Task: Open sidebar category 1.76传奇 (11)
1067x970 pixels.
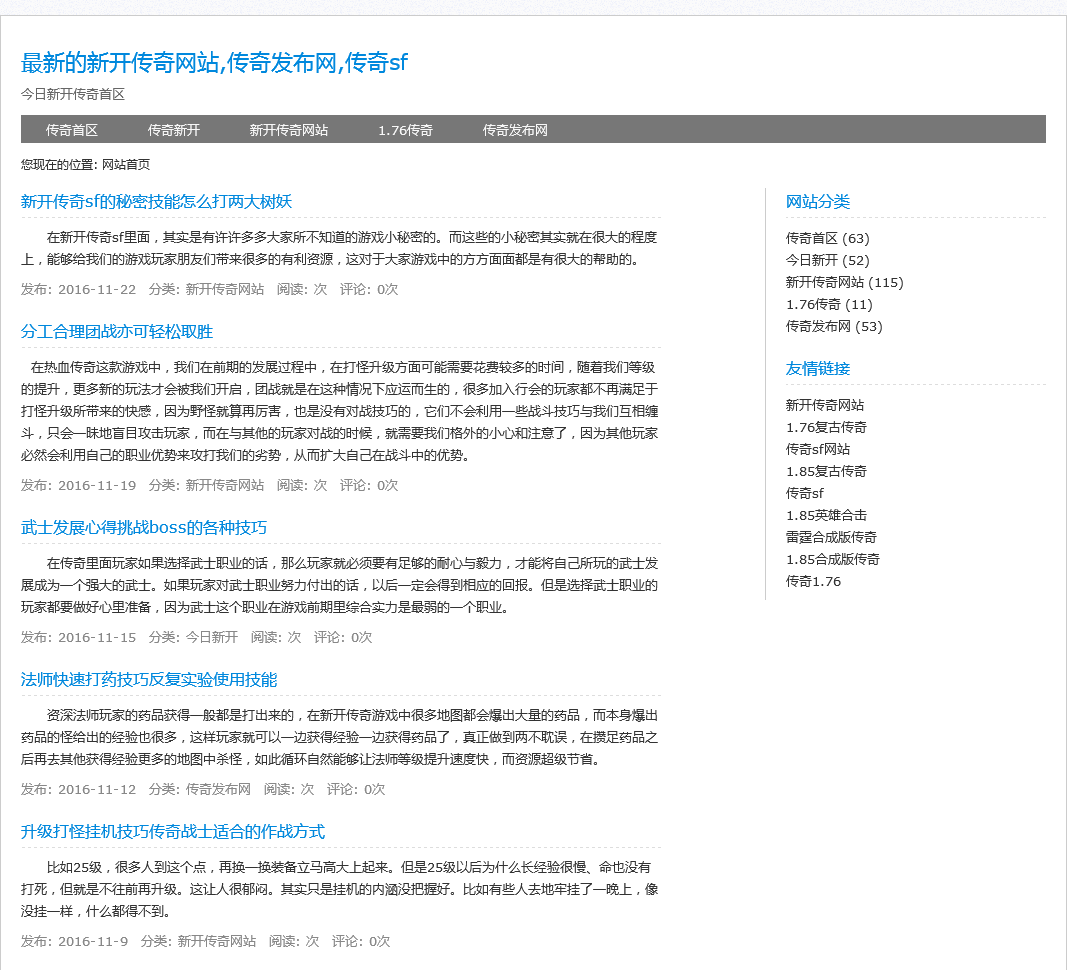Action: [x=829, y=304]
